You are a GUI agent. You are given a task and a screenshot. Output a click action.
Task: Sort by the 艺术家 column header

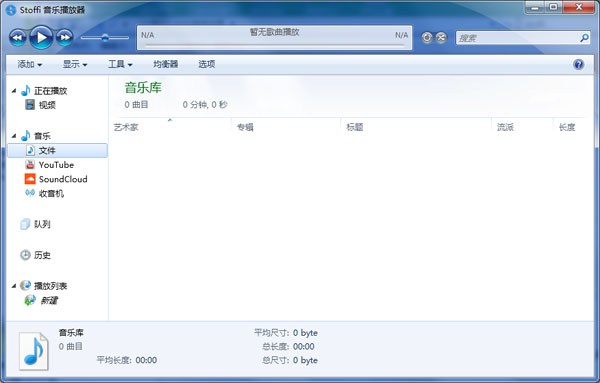click(126, 127)
